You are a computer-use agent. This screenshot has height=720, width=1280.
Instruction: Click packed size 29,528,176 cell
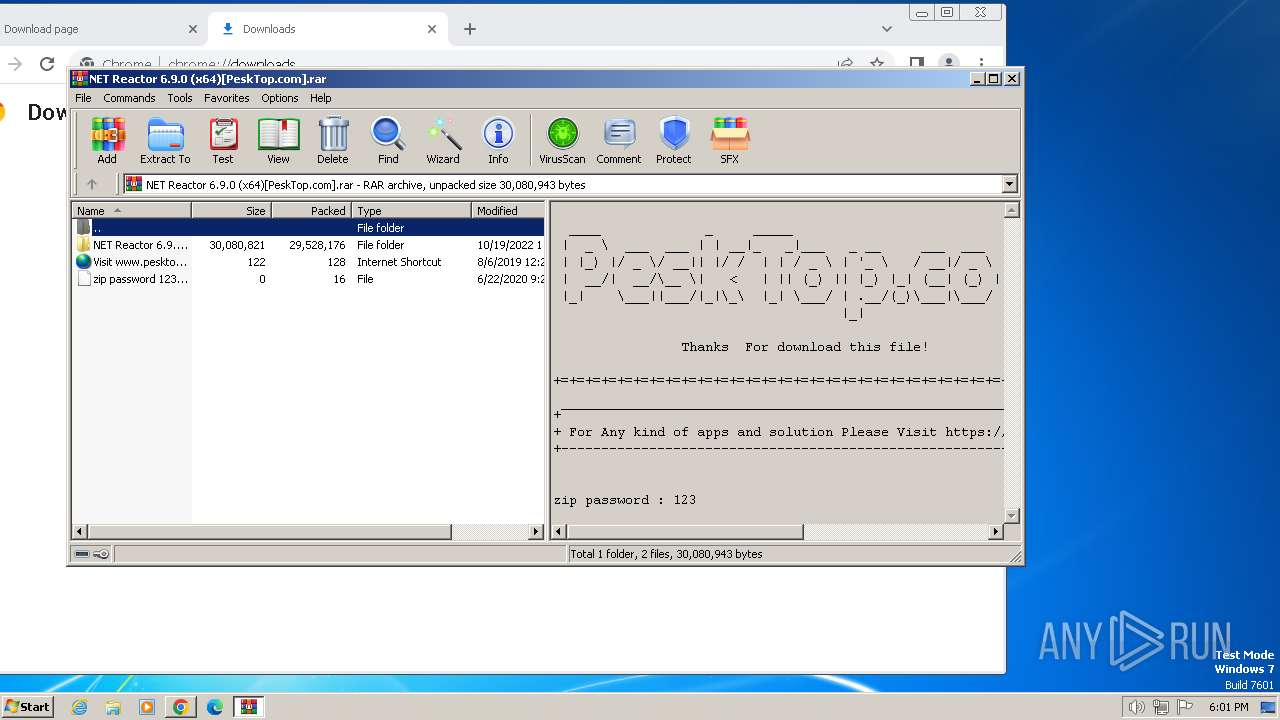pos(317,245)
